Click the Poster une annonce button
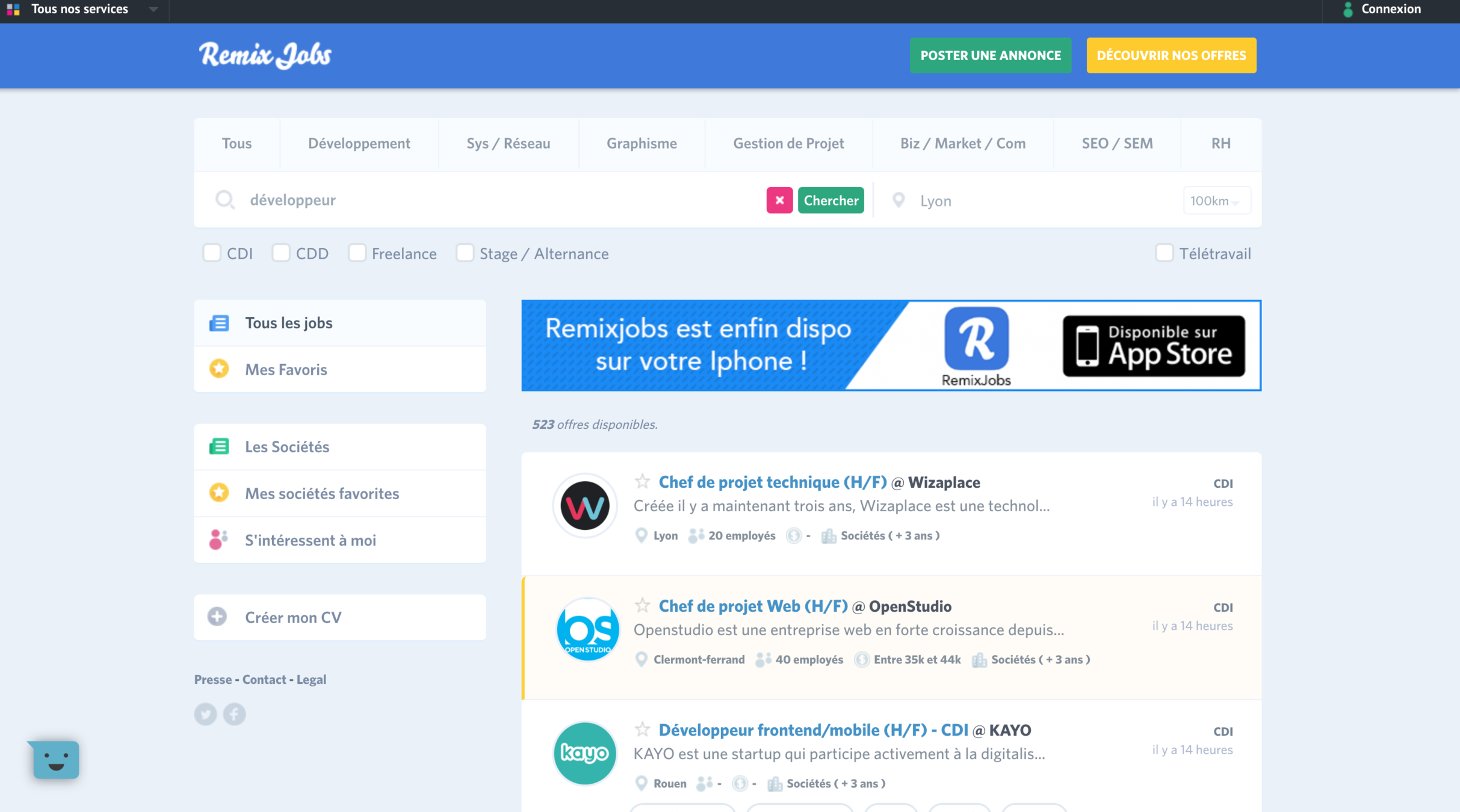The height and width of the screenshot is (812, 1460). [x=990, y=55]
